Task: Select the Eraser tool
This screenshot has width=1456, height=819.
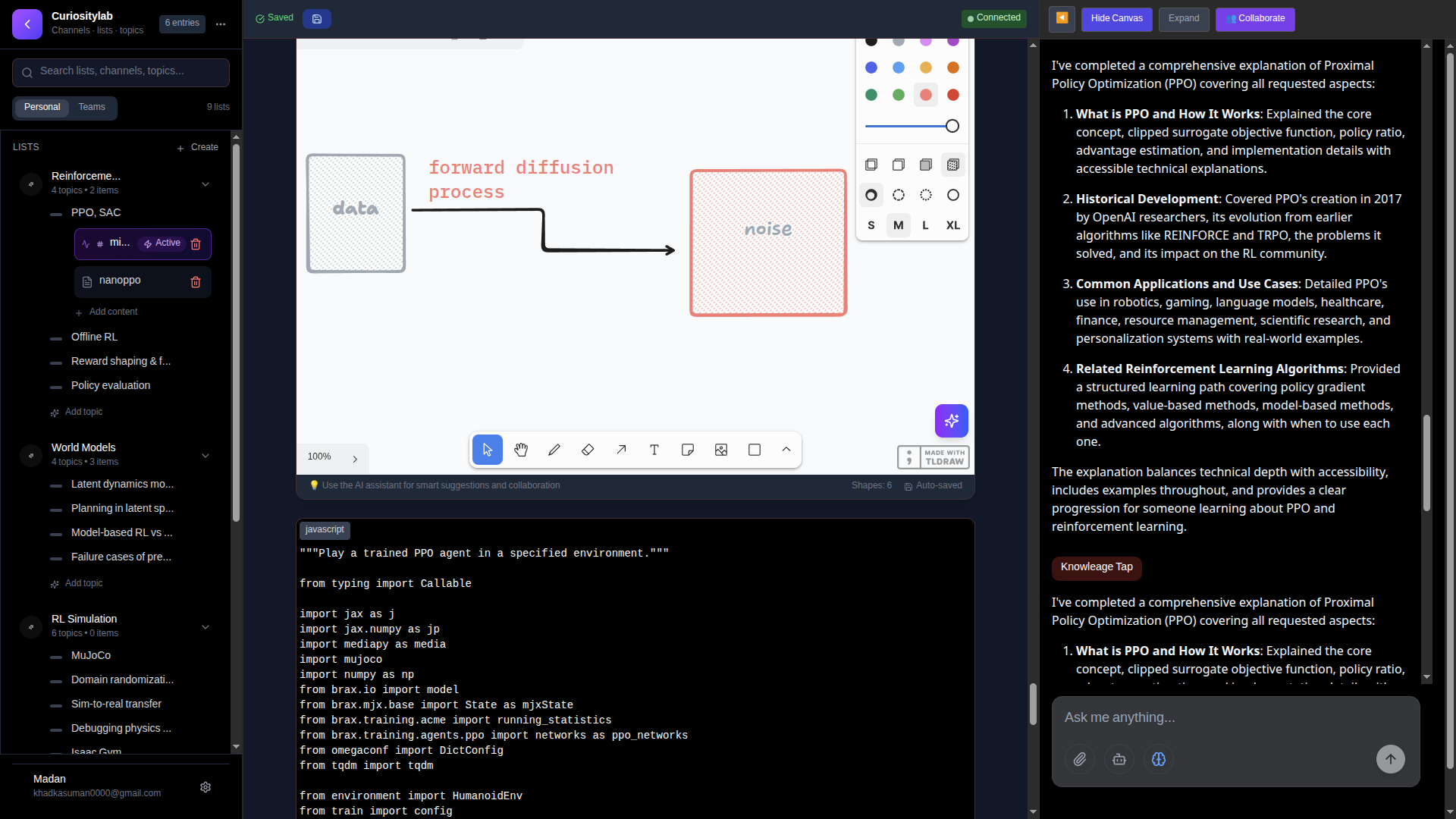Action: tap(588, 450)
